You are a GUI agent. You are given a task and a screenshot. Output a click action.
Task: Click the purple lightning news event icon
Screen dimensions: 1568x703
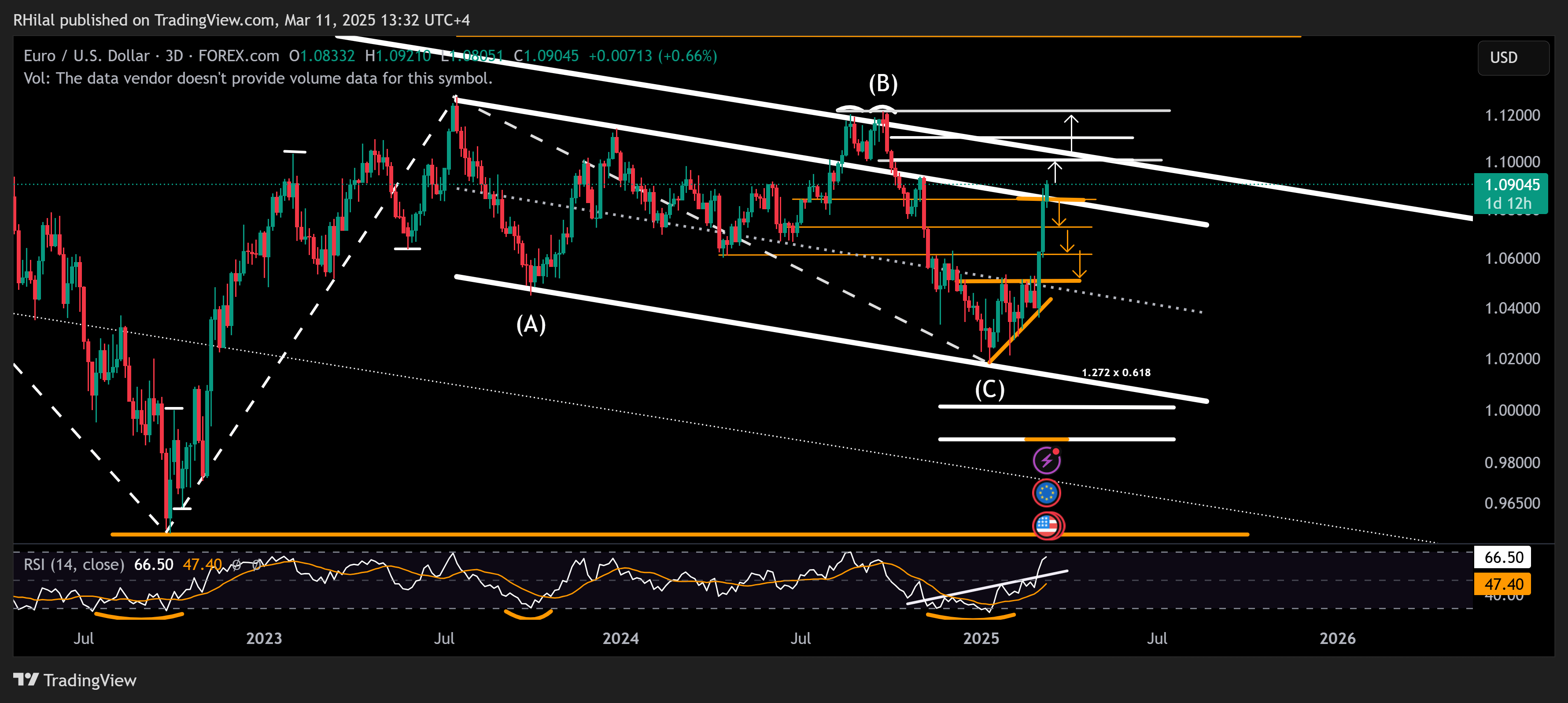[x=1046, y=460]
